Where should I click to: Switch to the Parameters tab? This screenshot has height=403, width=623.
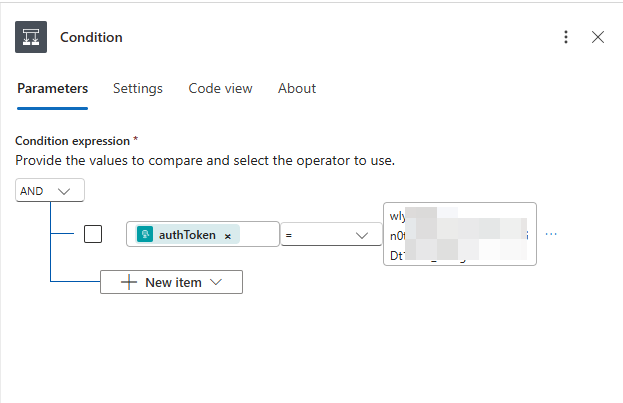(52, 88)
